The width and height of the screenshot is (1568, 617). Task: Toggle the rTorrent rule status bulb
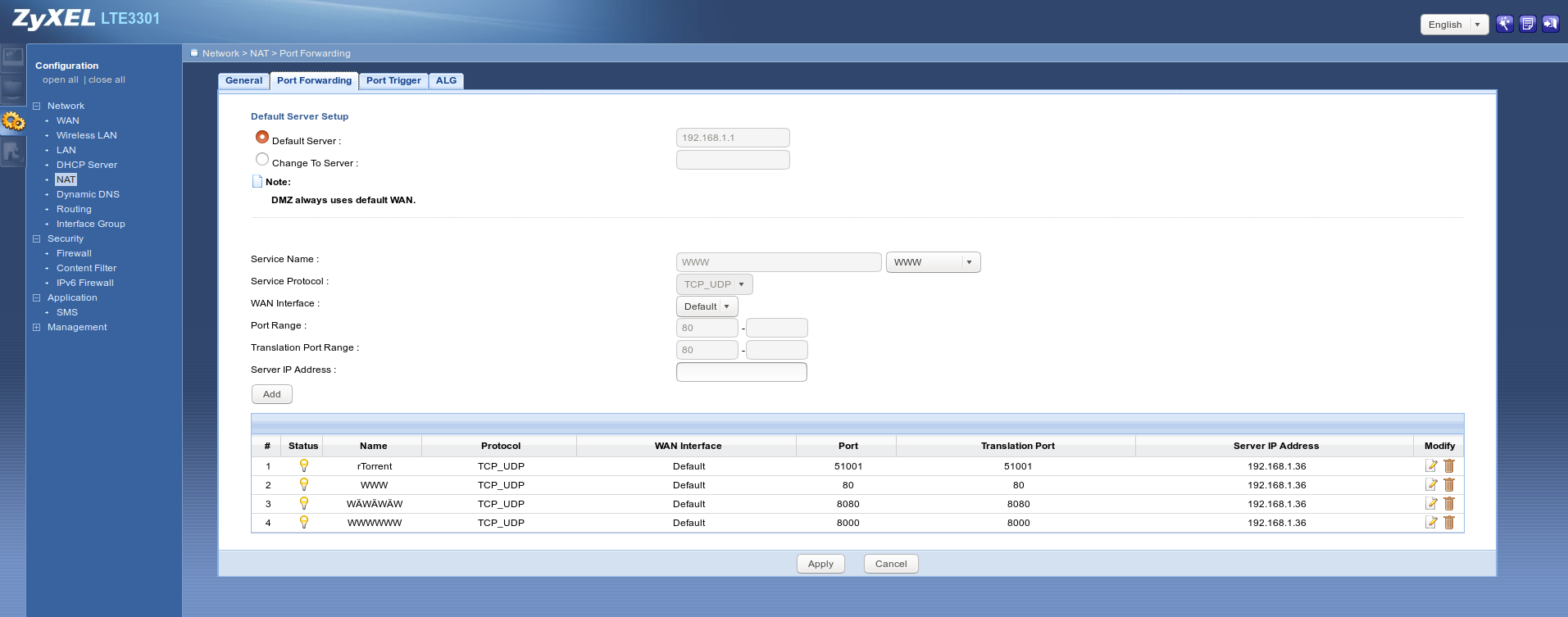[x=303, y=466]
